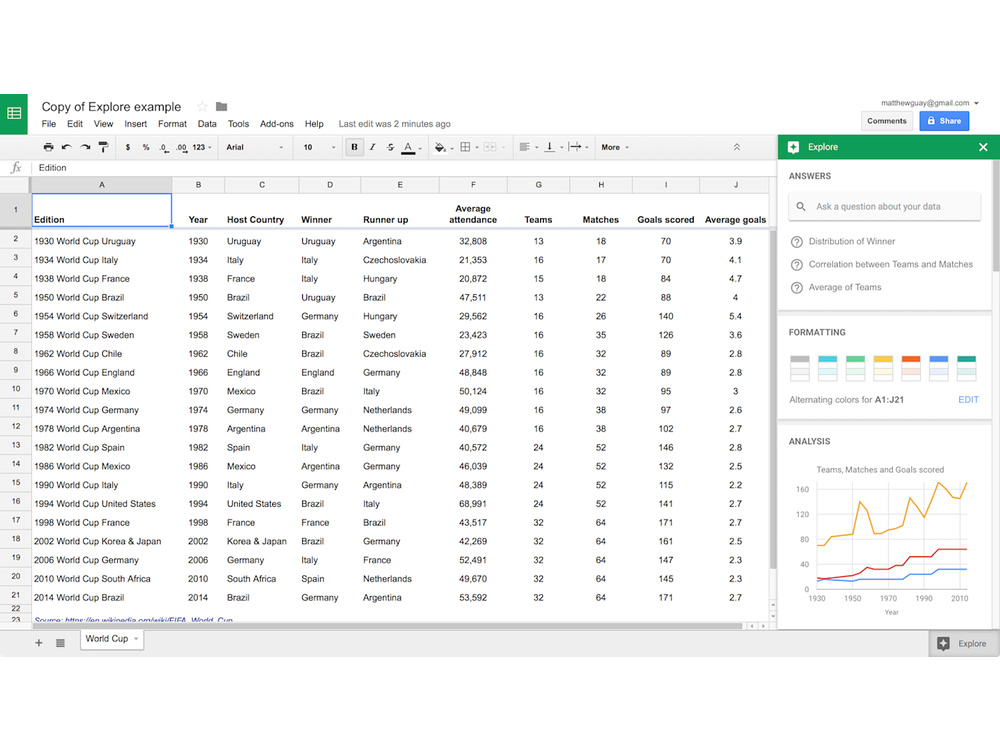
Task: Format selection as percent
Action: pos(146,147)
